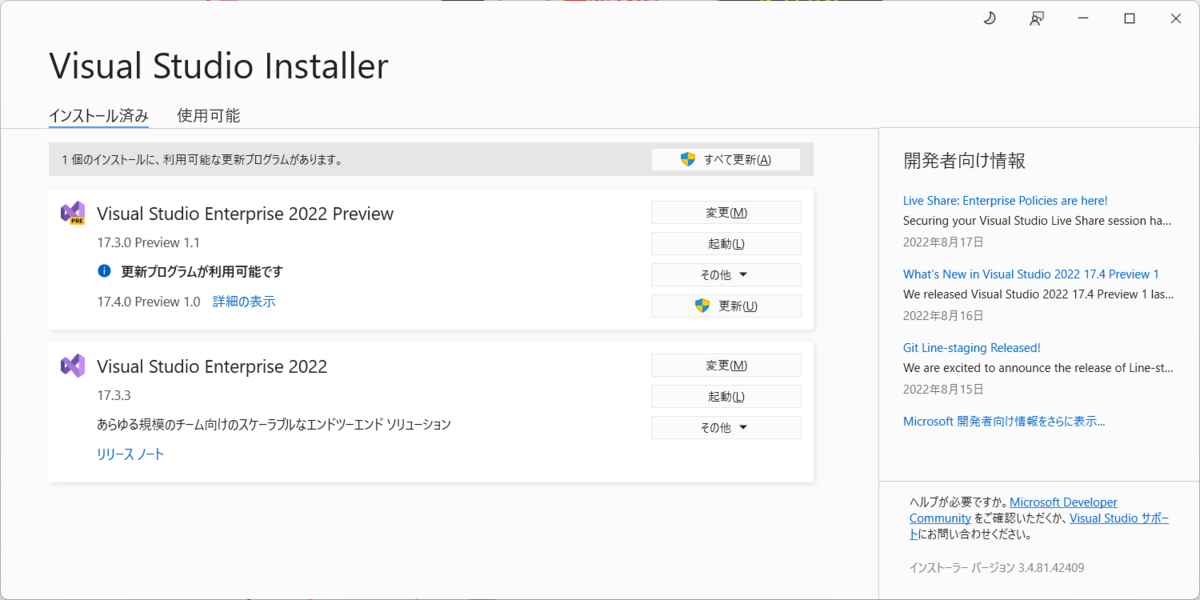Image resolution: width=1200 pixels, height=600 pixels.
Task: Click 変更(M) for Enterprise 2022 Preview
Action: pyautogui.click(x=726, y=212)
